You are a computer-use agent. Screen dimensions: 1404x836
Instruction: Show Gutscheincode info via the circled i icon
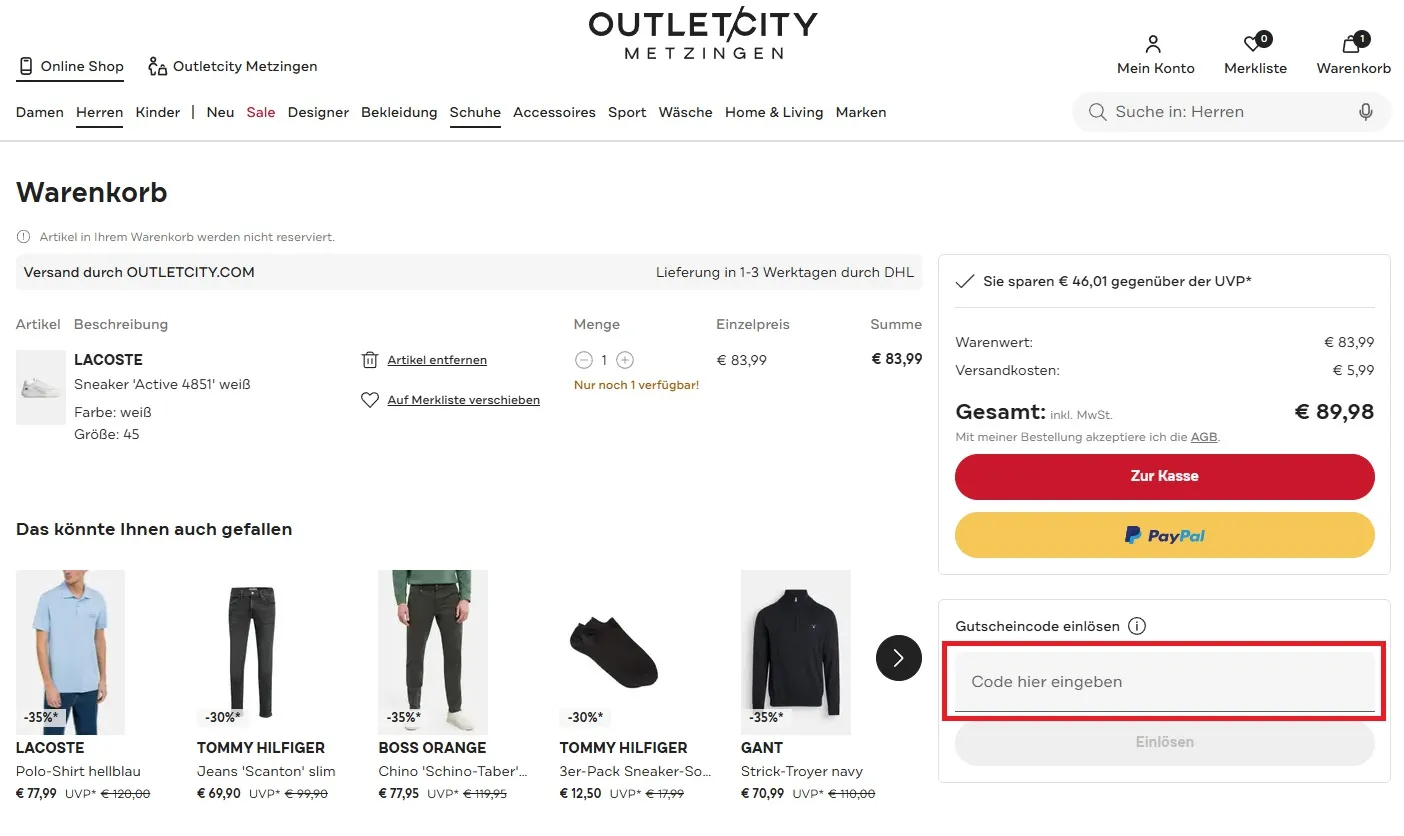(1137, 626)
